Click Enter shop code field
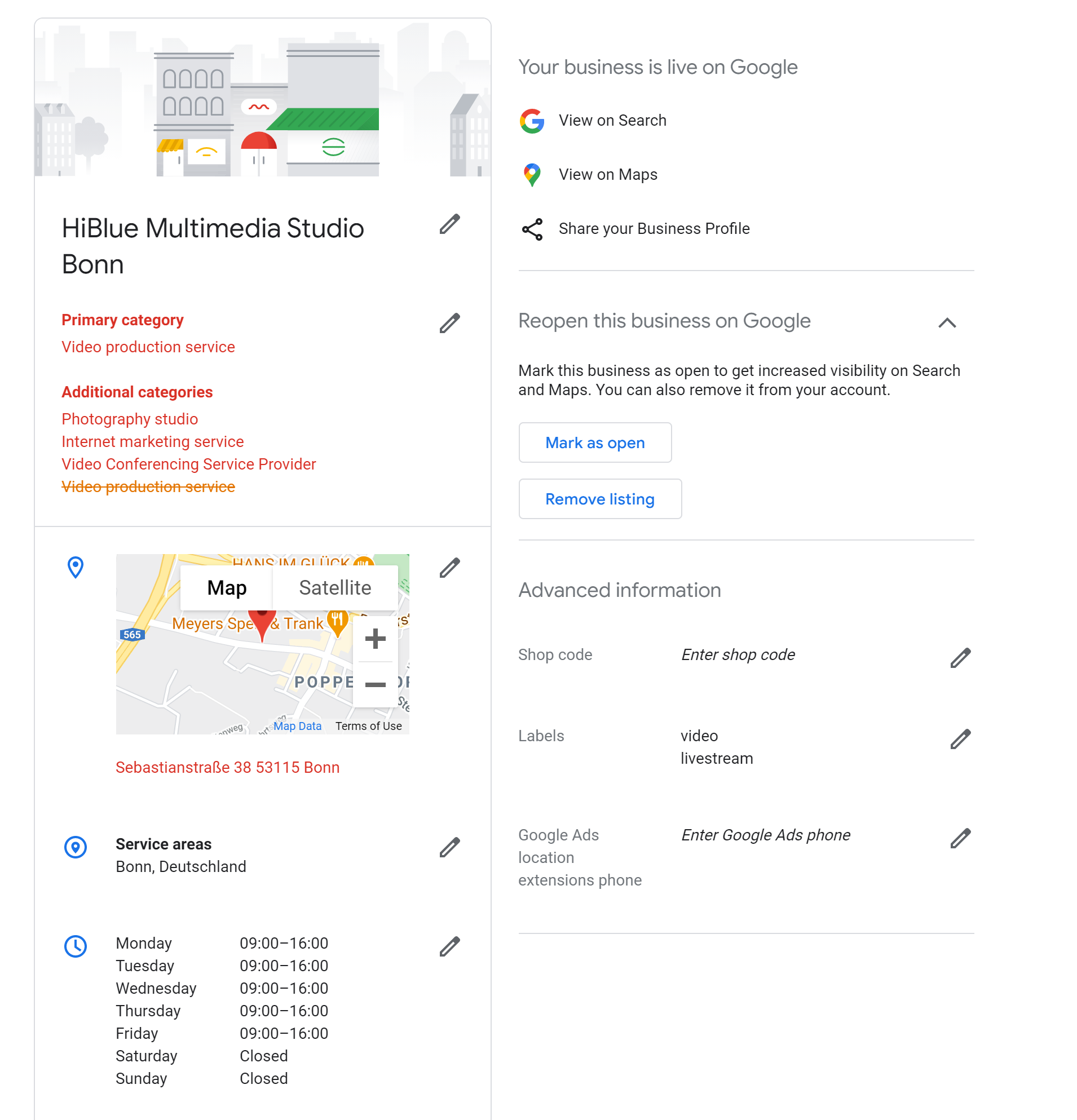 click(738, 655)
